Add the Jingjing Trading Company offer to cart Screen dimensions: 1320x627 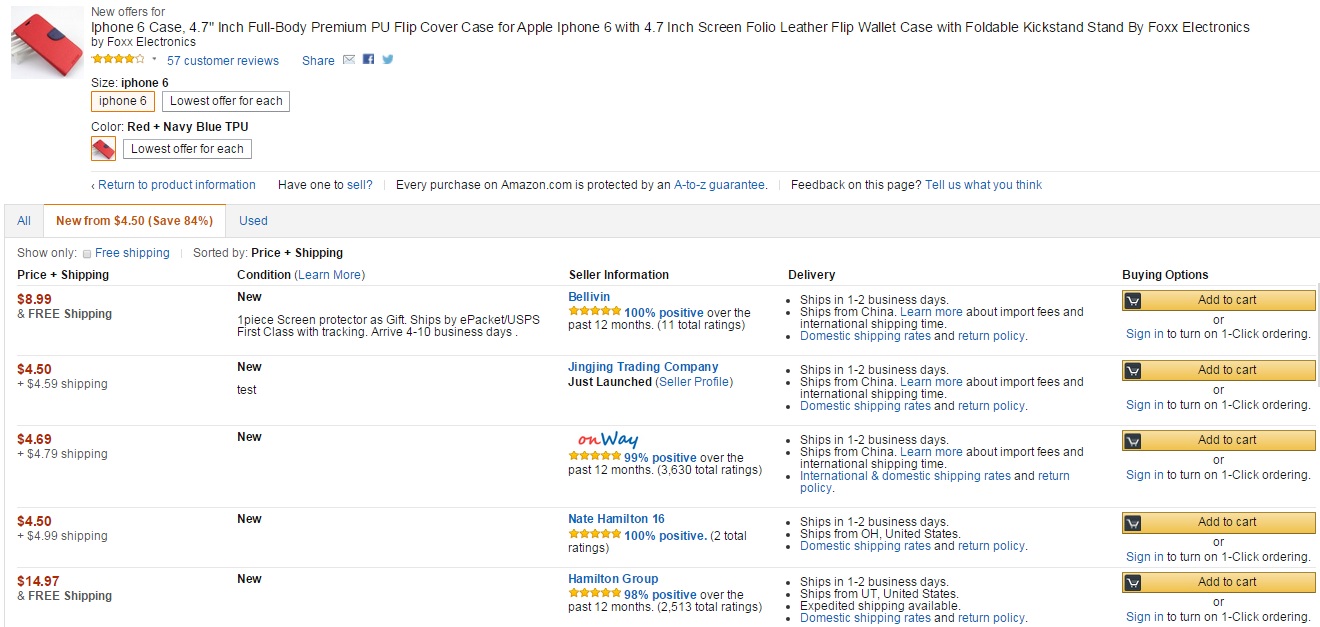click(x=1218, y=370)
